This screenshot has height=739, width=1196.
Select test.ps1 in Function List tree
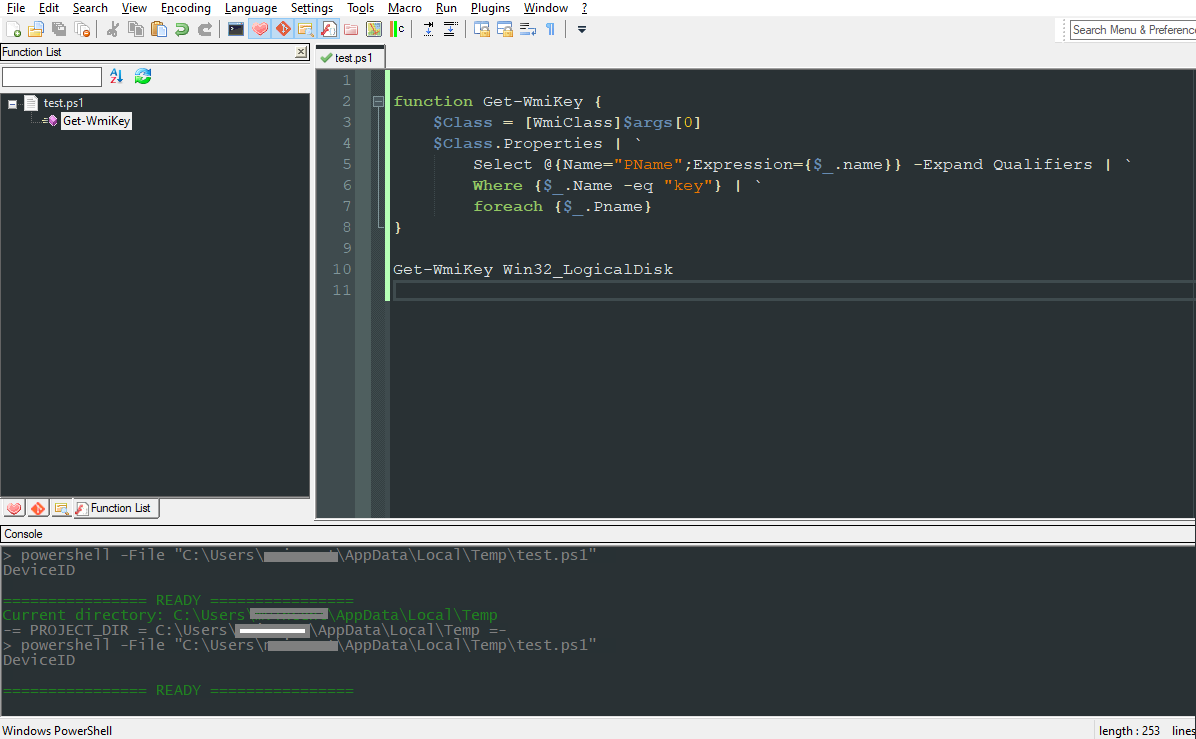tap(63, 103)
